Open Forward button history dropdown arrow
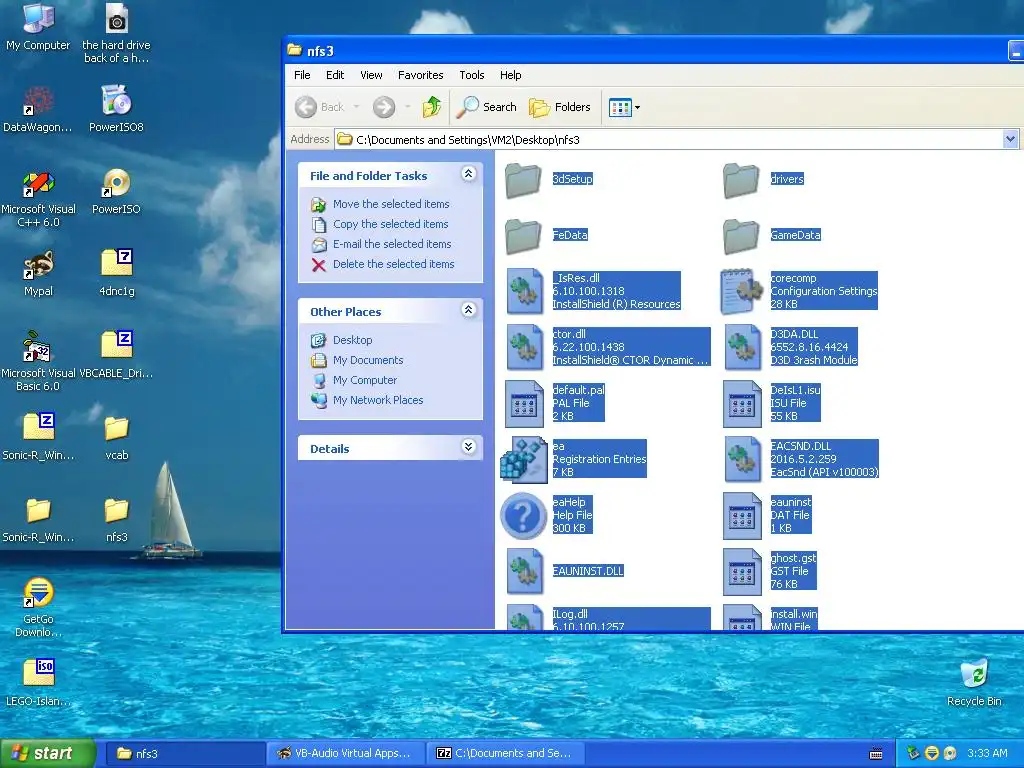The image size is (1024, 768). tap(408, 106)
